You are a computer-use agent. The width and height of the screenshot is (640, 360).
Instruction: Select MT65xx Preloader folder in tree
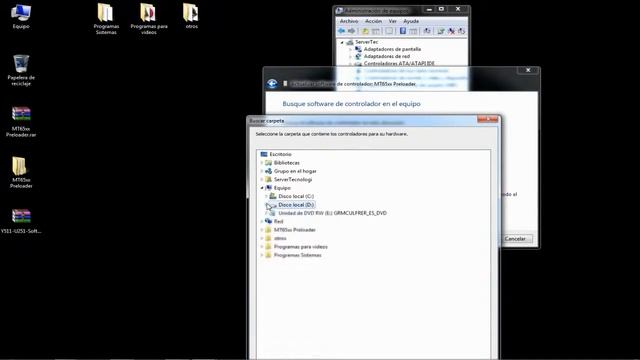[x=295, y=230]
